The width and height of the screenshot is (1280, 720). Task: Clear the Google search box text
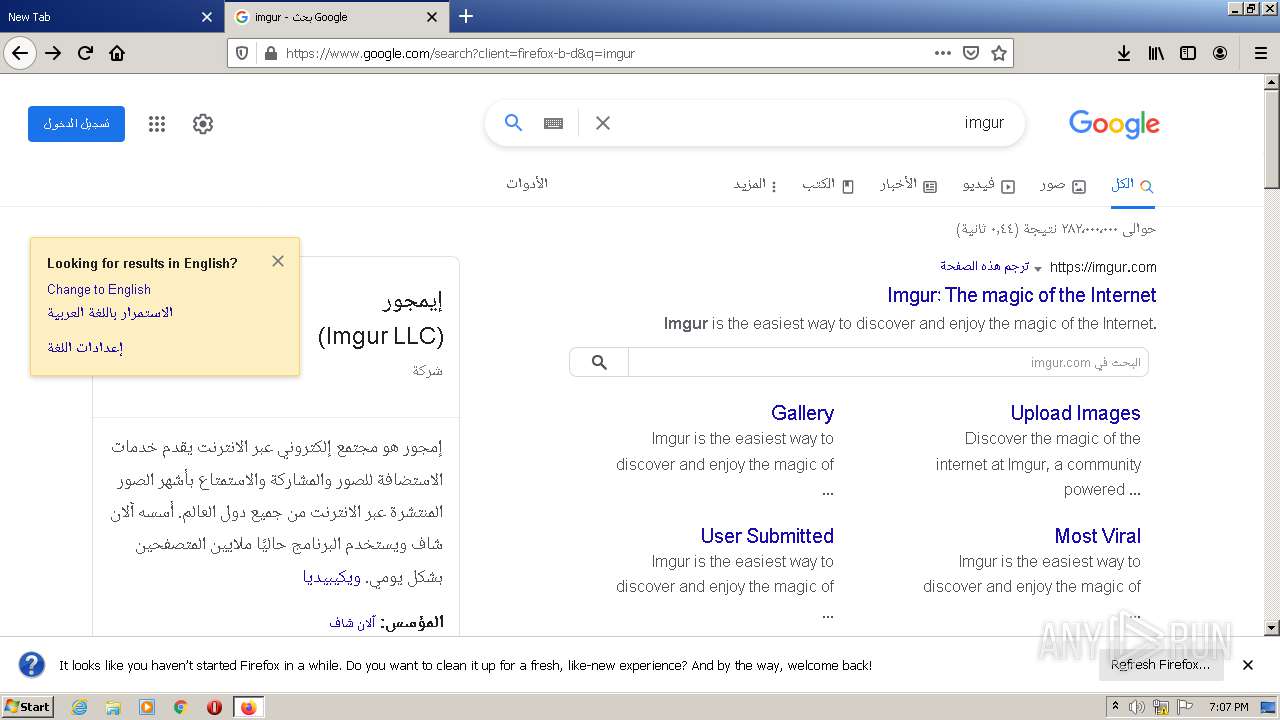click(x=603, y=123)
